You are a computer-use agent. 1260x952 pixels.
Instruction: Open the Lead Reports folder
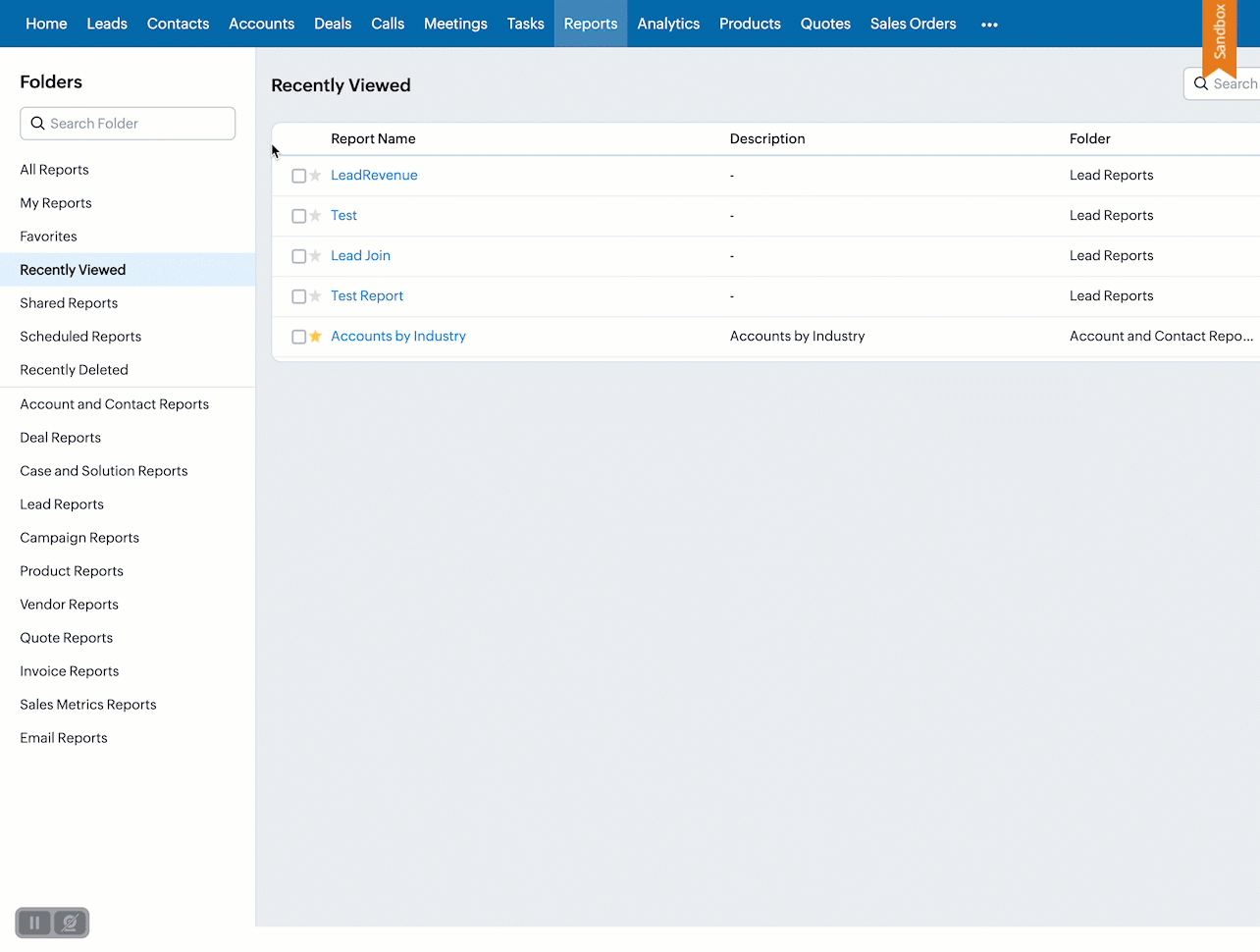point(62,504)
